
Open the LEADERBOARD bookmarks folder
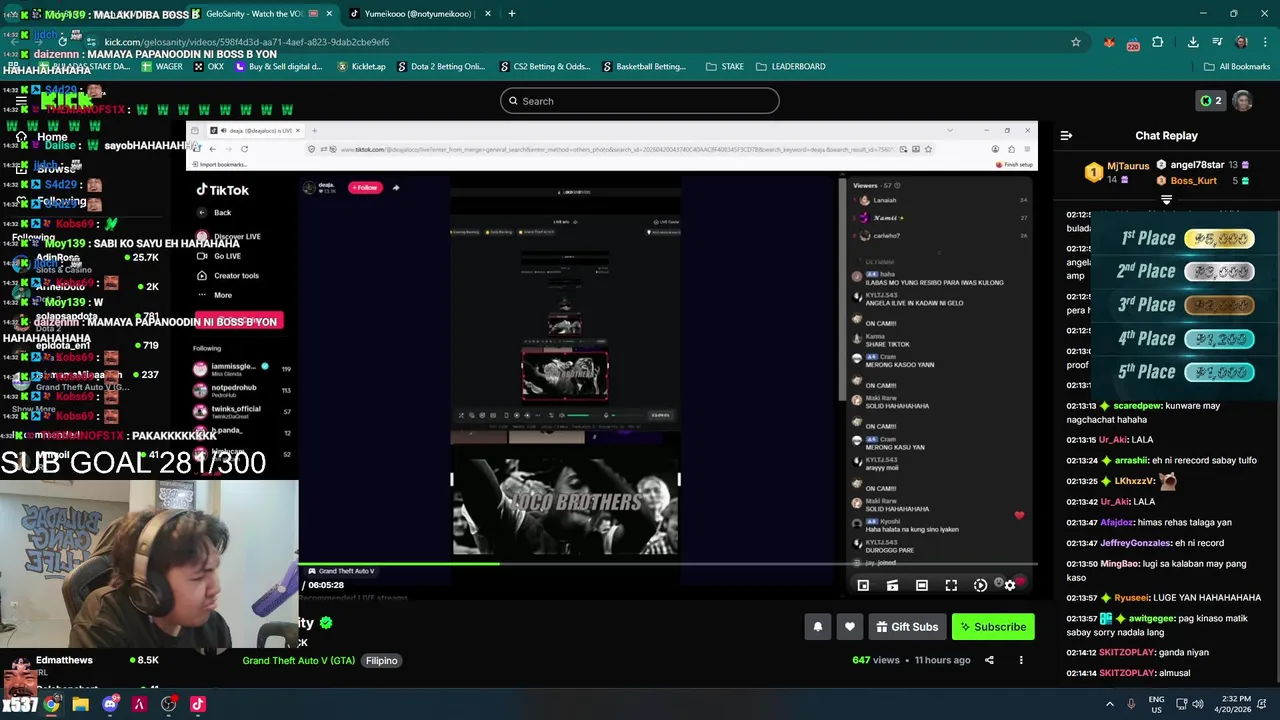(791, 67)
